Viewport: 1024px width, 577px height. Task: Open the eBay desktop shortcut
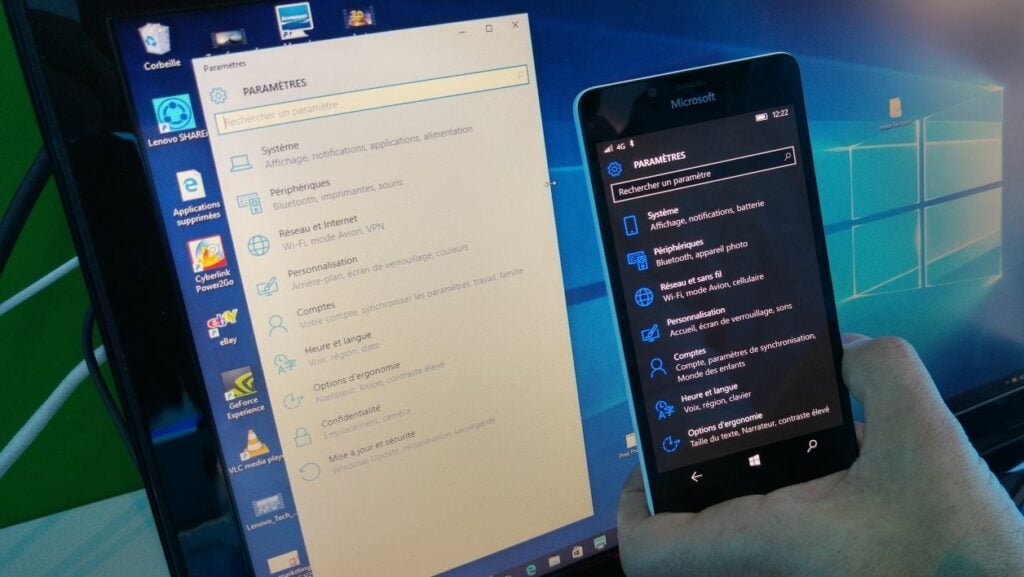coord(223,326)
